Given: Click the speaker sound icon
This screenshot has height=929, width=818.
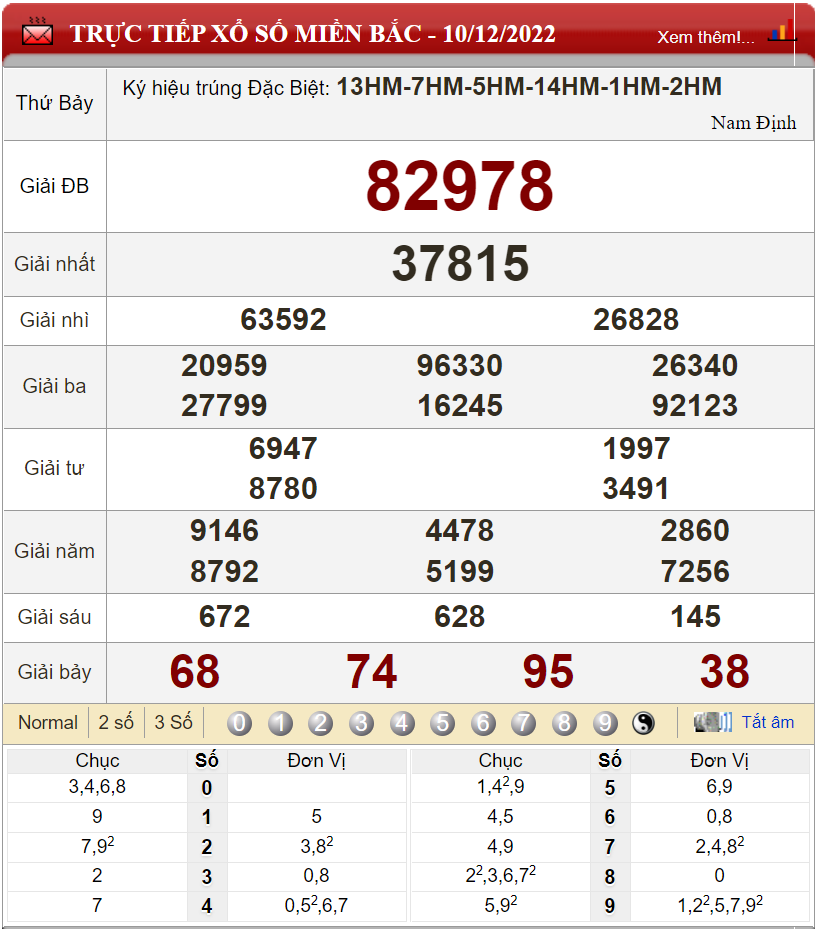Looking at the screenshot, I should click(713, 722).
